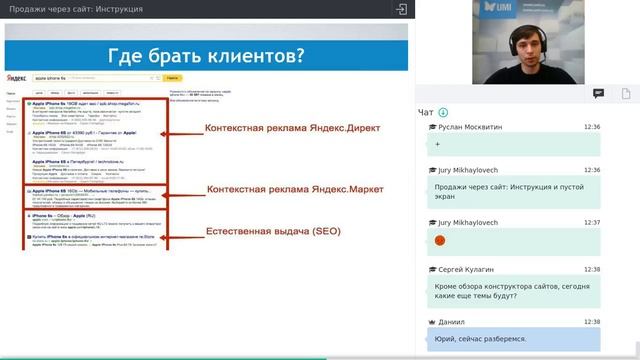Click the 'Чат' panel heading

pos(425,112)
